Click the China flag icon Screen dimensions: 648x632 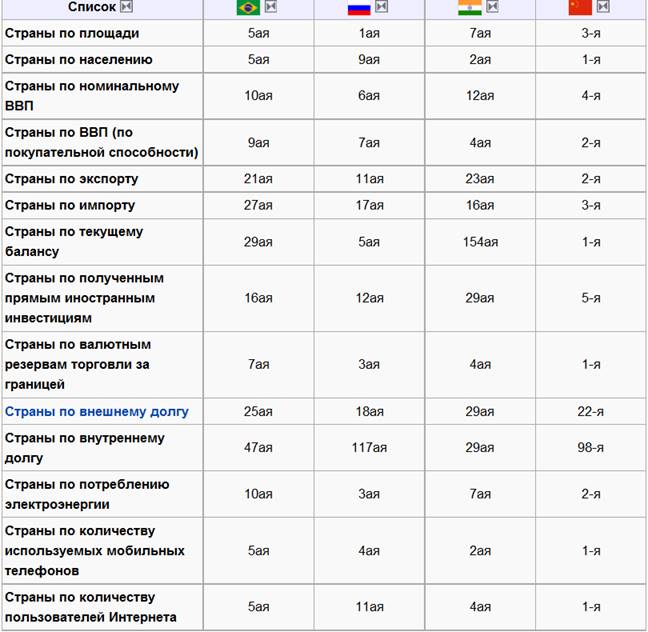coord(580,7)
